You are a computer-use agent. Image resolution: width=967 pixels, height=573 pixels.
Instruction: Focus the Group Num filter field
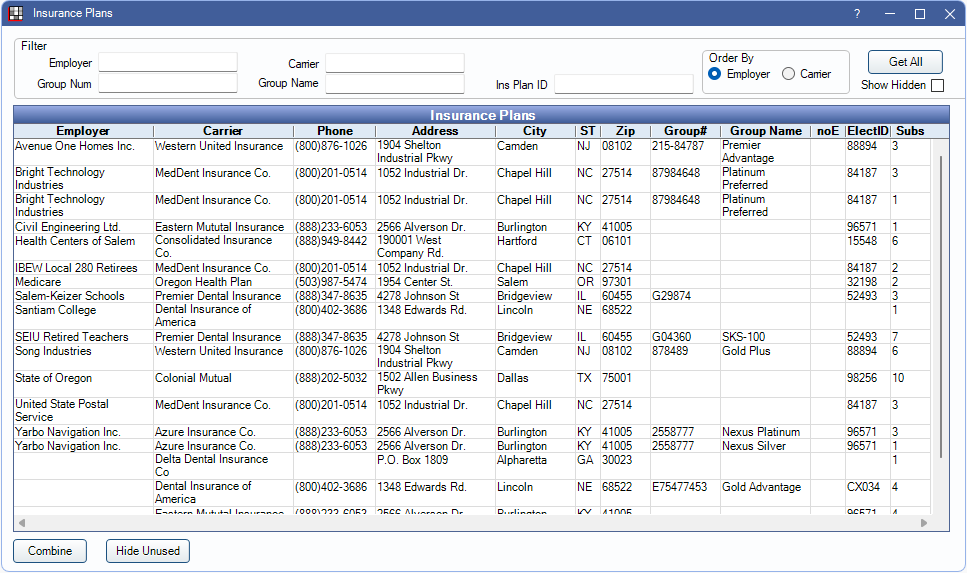pyautogui.click(x=168, y=83)
